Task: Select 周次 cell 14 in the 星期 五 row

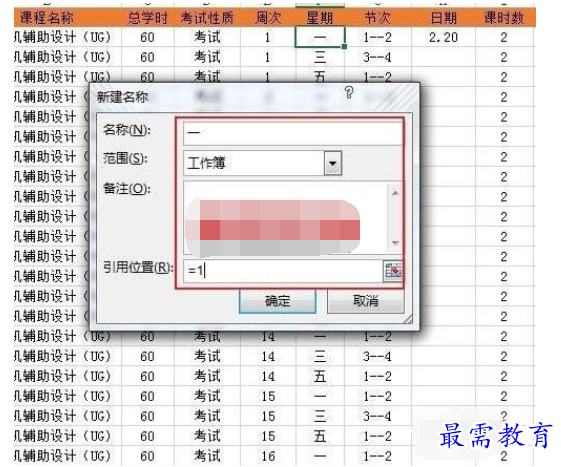Action: (x=268, y=376)
